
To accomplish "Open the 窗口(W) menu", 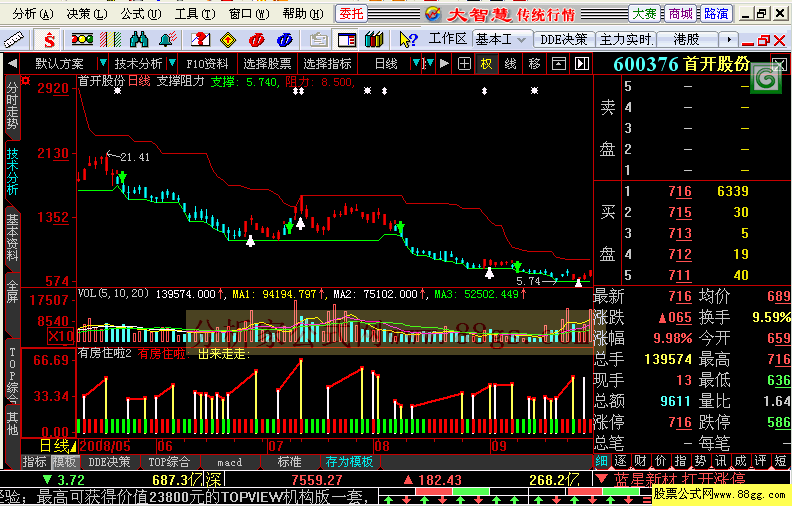I will (x=249, y=14).
